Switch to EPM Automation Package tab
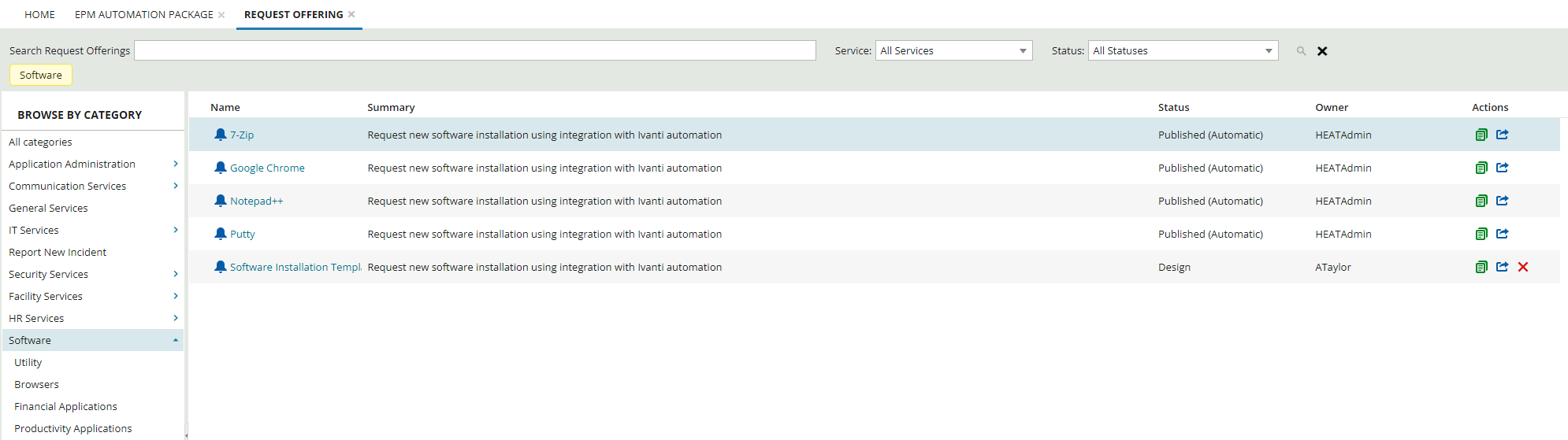 [x=144, y=14]
